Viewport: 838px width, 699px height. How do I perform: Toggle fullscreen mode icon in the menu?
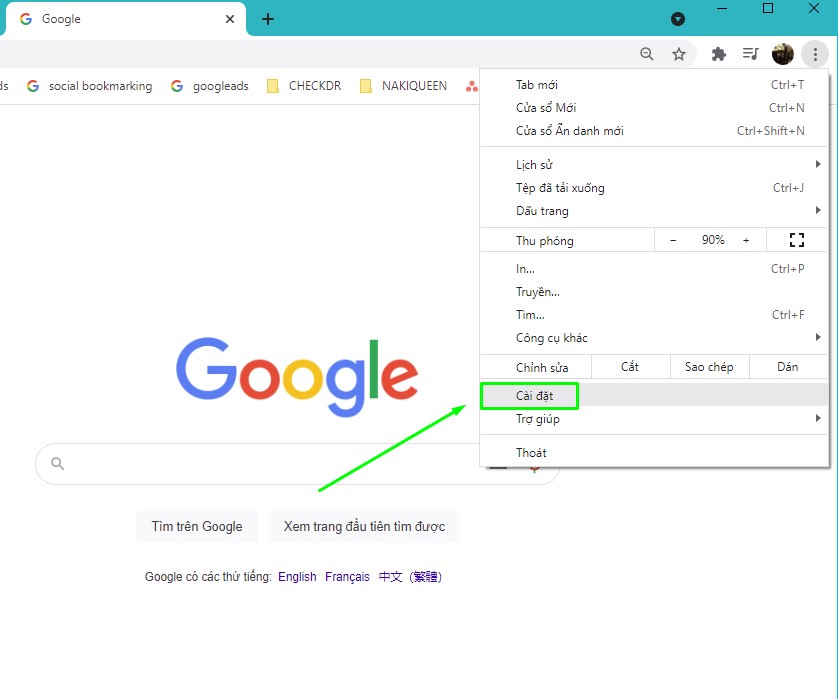coord(797,240)
